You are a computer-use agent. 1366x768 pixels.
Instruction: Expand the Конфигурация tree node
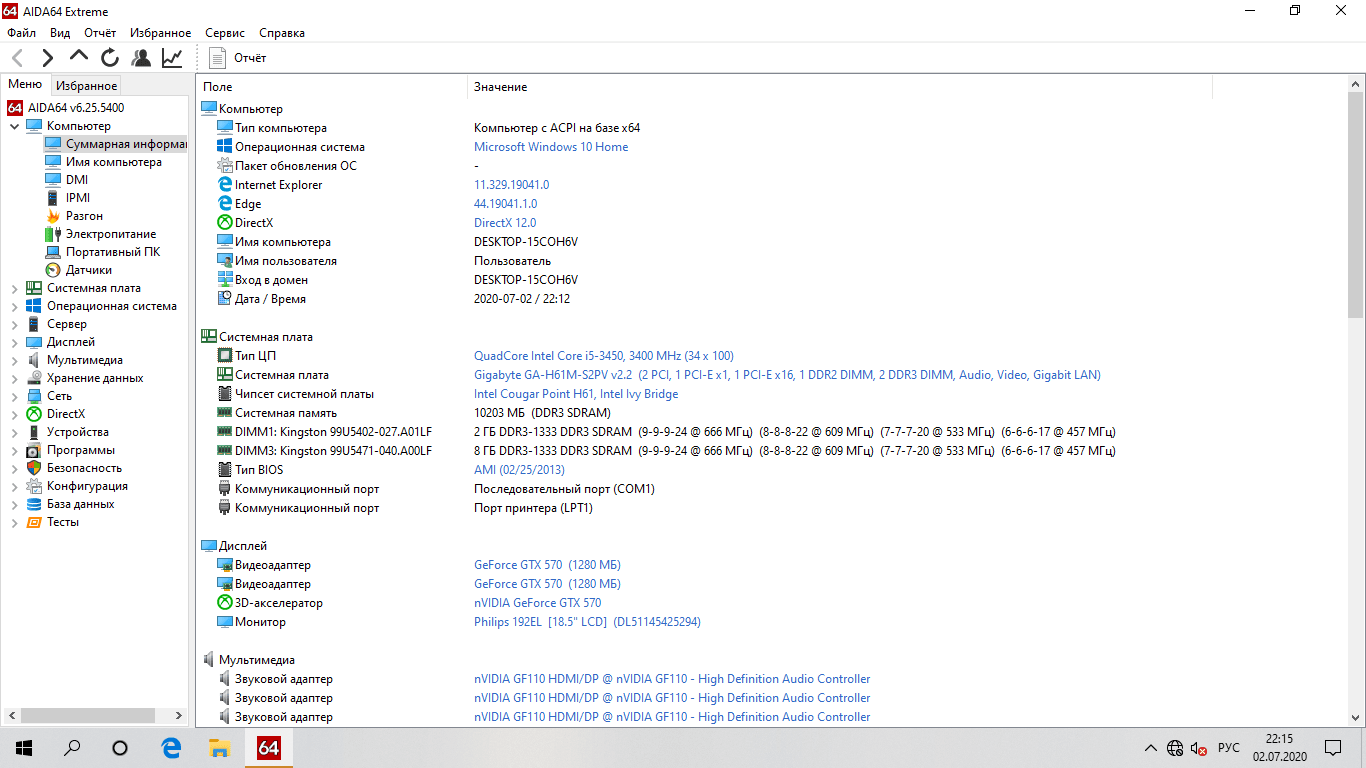tap(14, 486)
